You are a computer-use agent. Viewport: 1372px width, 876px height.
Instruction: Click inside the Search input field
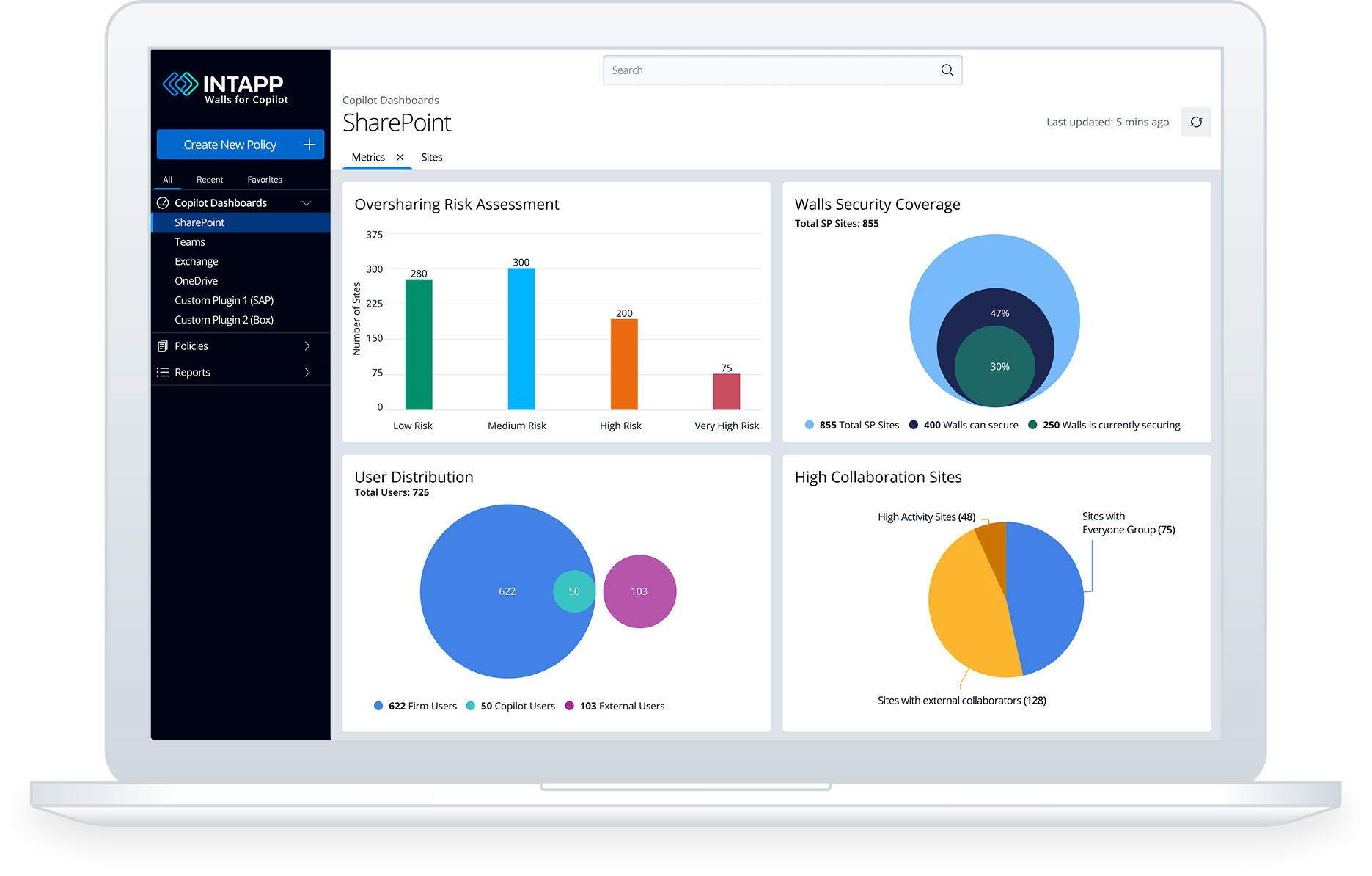(733, 70)
